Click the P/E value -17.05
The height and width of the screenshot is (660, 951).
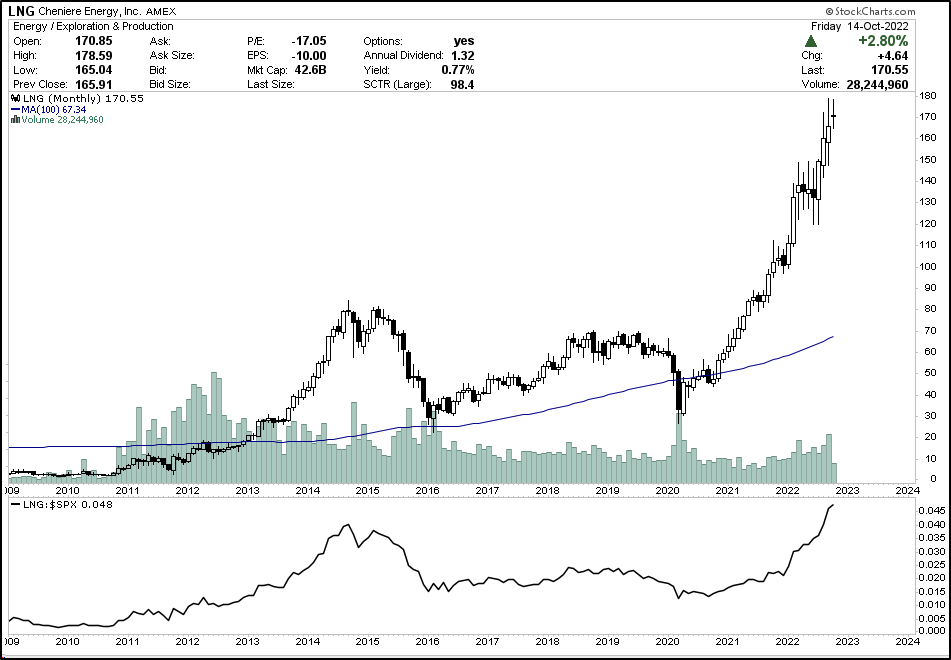click(309, 41)
